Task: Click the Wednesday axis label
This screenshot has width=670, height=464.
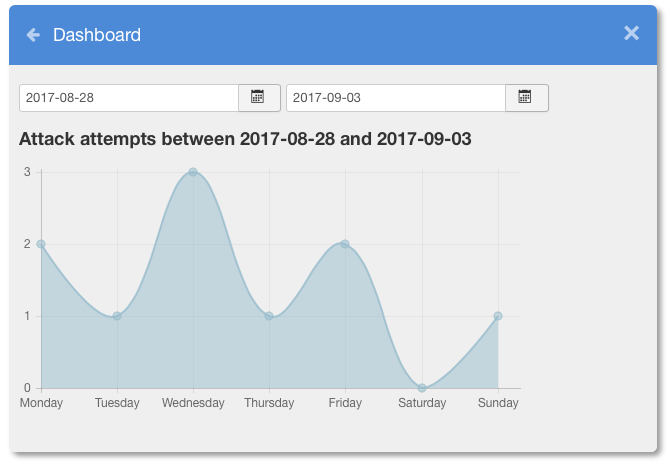Action: click(x=193, y=403)
